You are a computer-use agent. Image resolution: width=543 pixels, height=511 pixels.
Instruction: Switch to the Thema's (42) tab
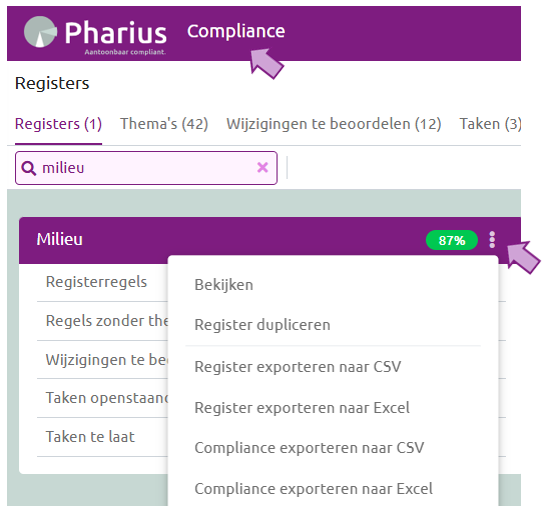164,124
